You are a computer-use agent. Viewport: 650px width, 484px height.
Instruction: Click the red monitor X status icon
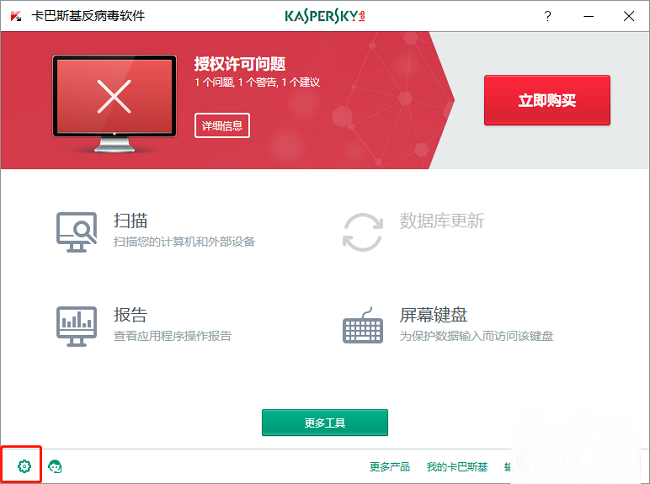point(114,98)
